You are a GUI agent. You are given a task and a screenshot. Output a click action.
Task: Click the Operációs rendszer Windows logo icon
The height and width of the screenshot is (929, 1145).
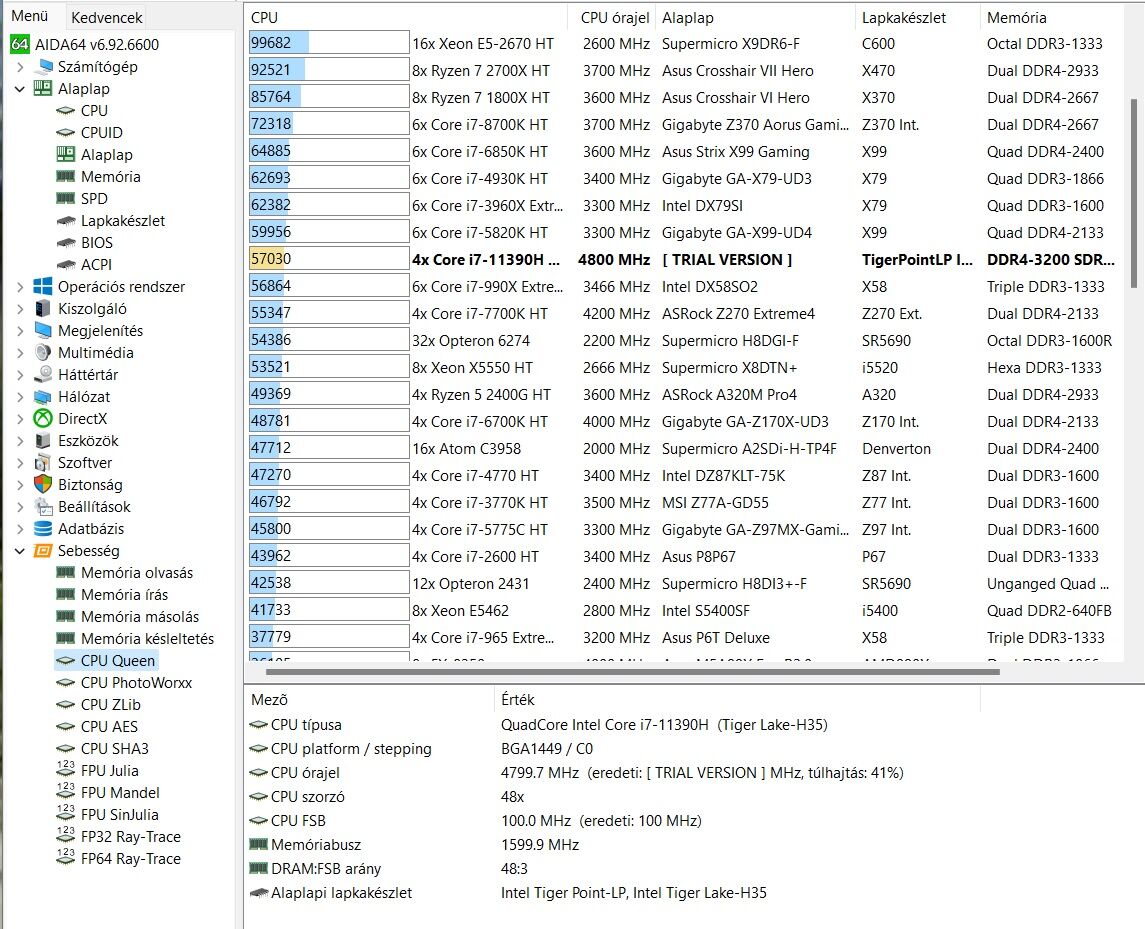(x=43, y=286)
